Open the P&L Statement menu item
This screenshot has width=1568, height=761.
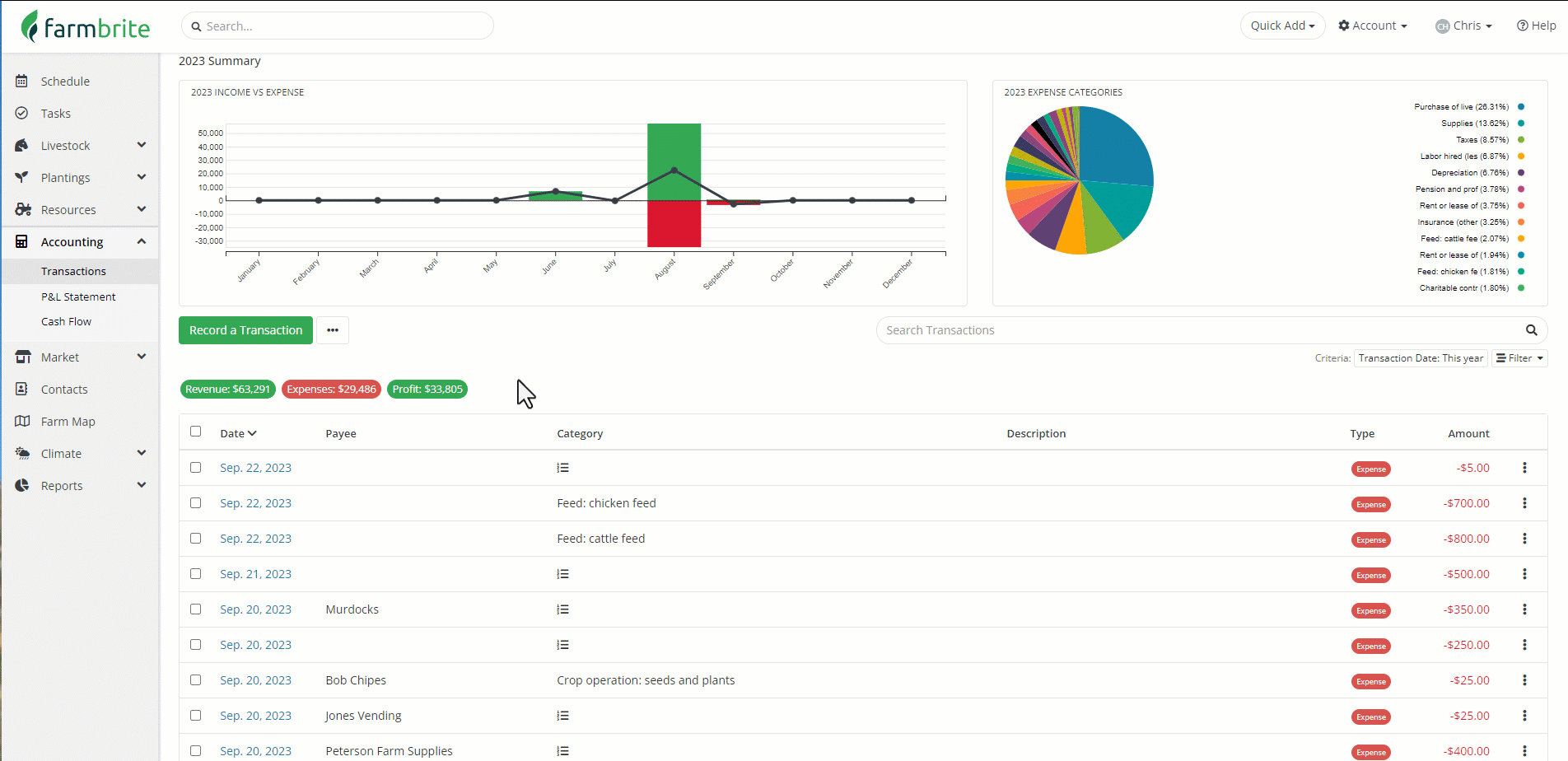tap(78, 296)
